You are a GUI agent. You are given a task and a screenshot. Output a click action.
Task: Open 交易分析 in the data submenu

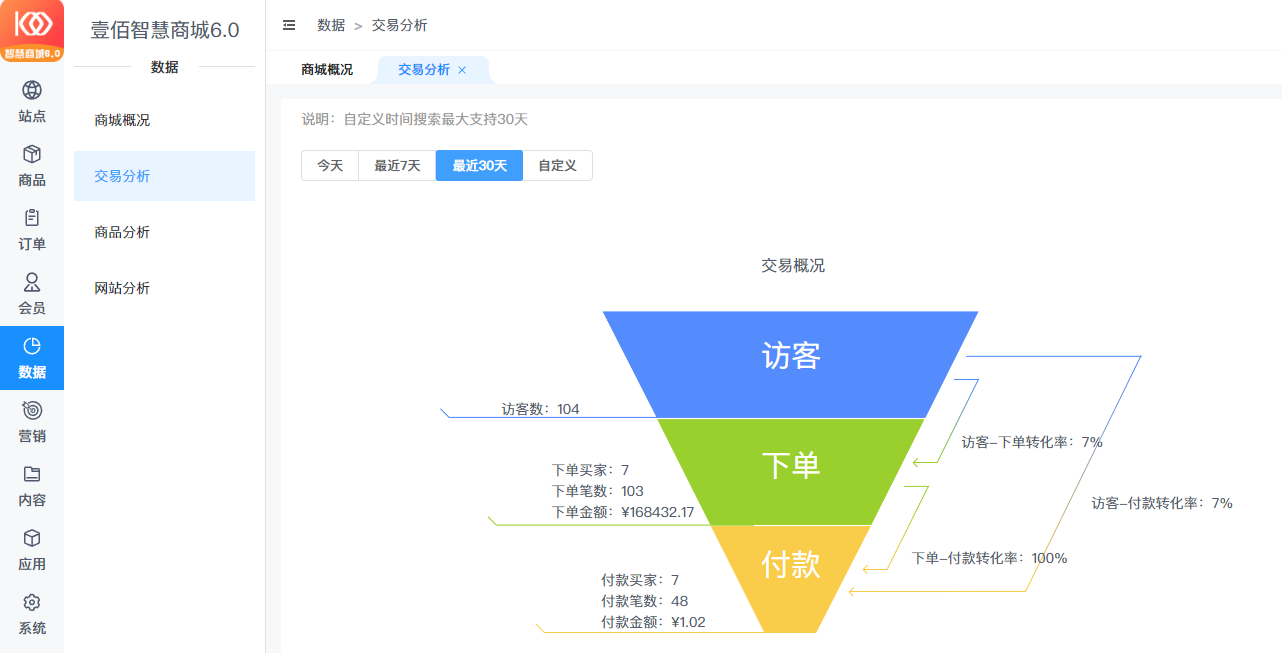coord(164,176)
